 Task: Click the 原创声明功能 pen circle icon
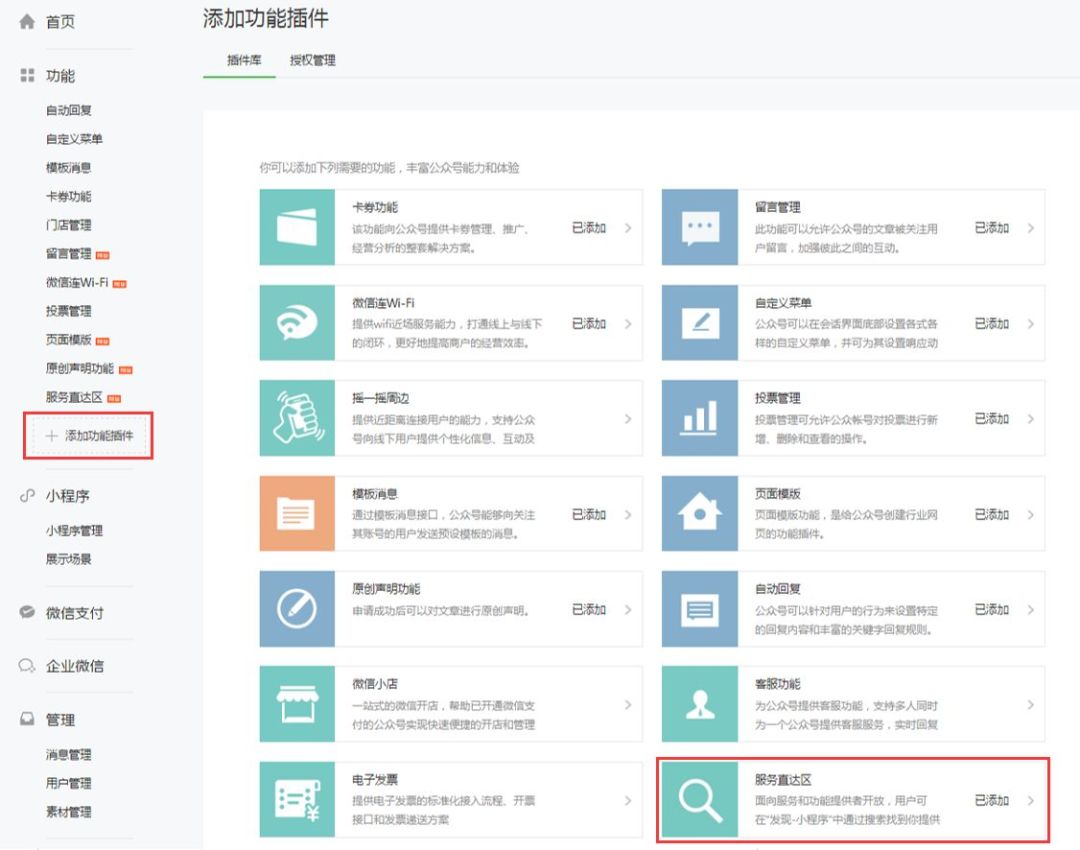[297, 609]
